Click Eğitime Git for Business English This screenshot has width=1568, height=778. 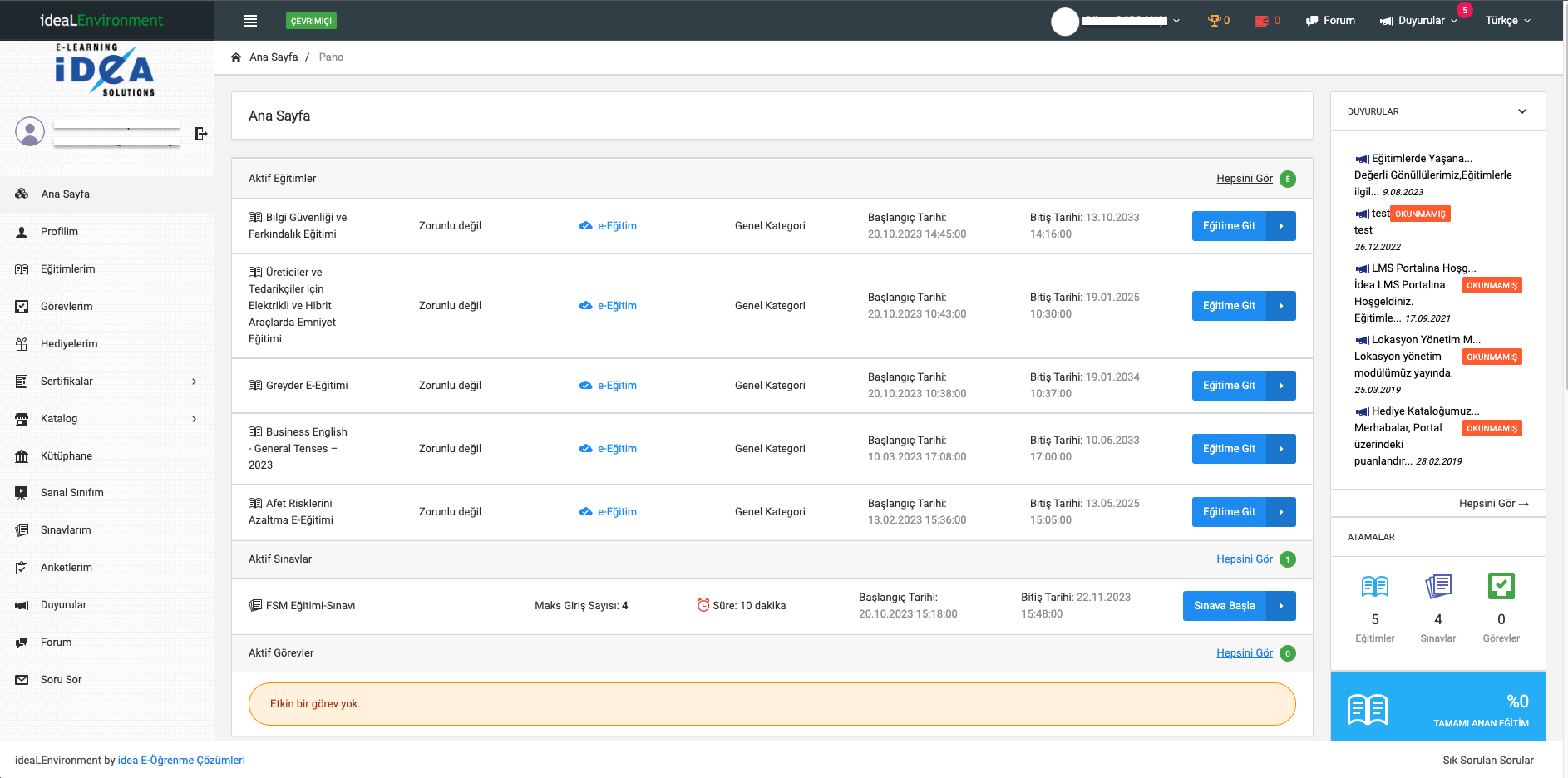point(1243,449)
